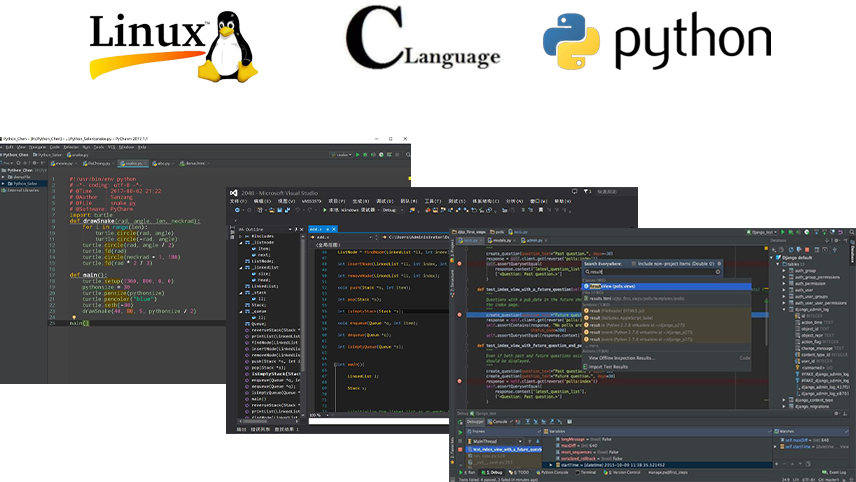Open the MainThread frames dropdown
The width and height of the screenshot is (856, 482).
[x=500, y=440]
